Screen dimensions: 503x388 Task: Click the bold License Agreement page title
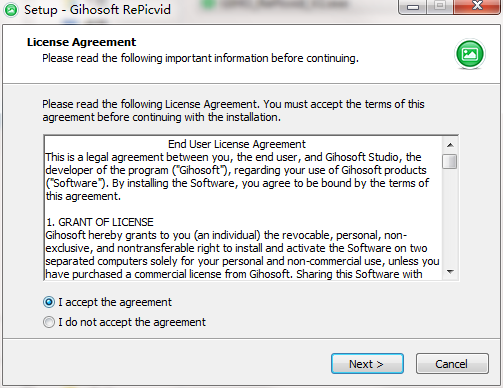point(82,42)
